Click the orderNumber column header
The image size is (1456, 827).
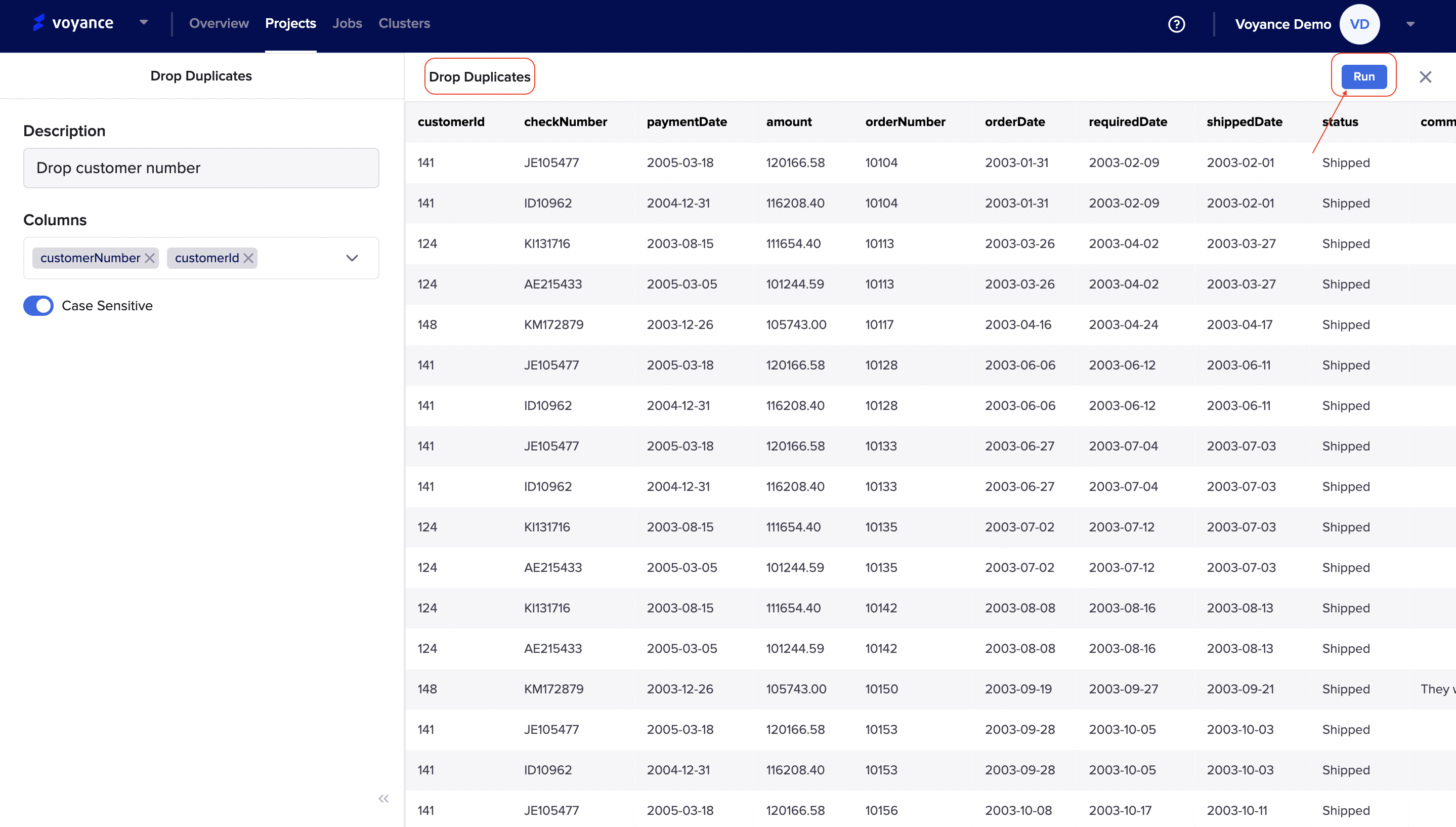click(905, 121)
